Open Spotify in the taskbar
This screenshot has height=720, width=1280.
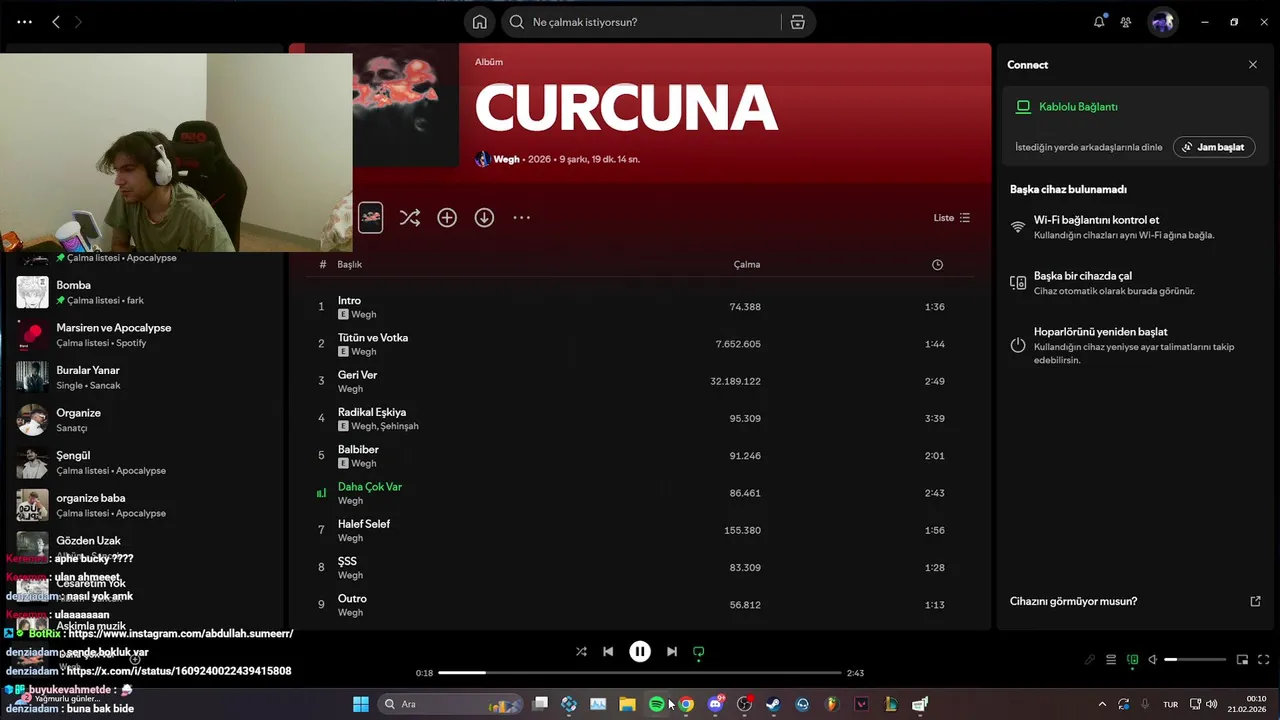coord(656,704)
